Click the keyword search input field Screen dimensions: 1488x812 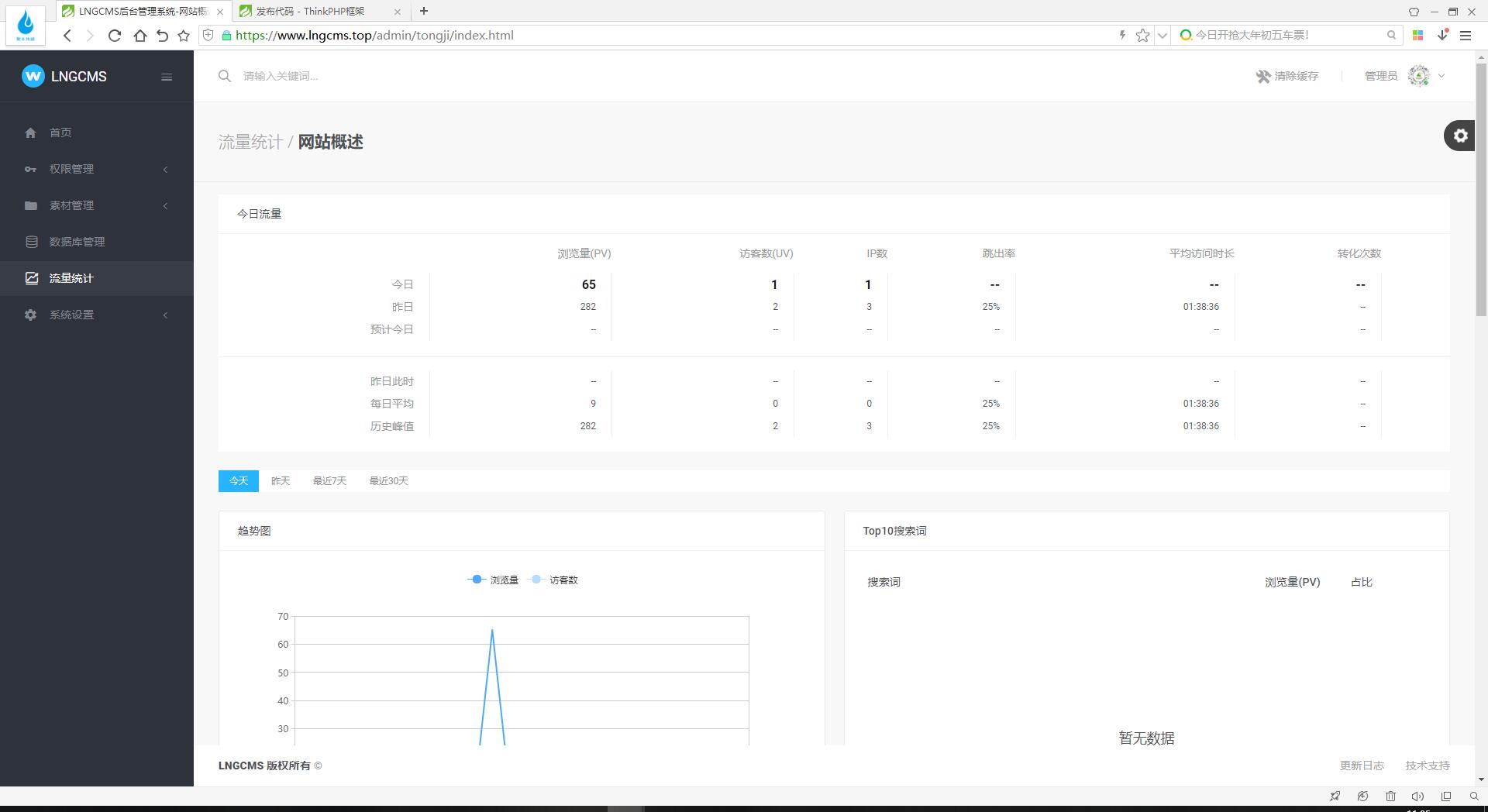[465, 76]
